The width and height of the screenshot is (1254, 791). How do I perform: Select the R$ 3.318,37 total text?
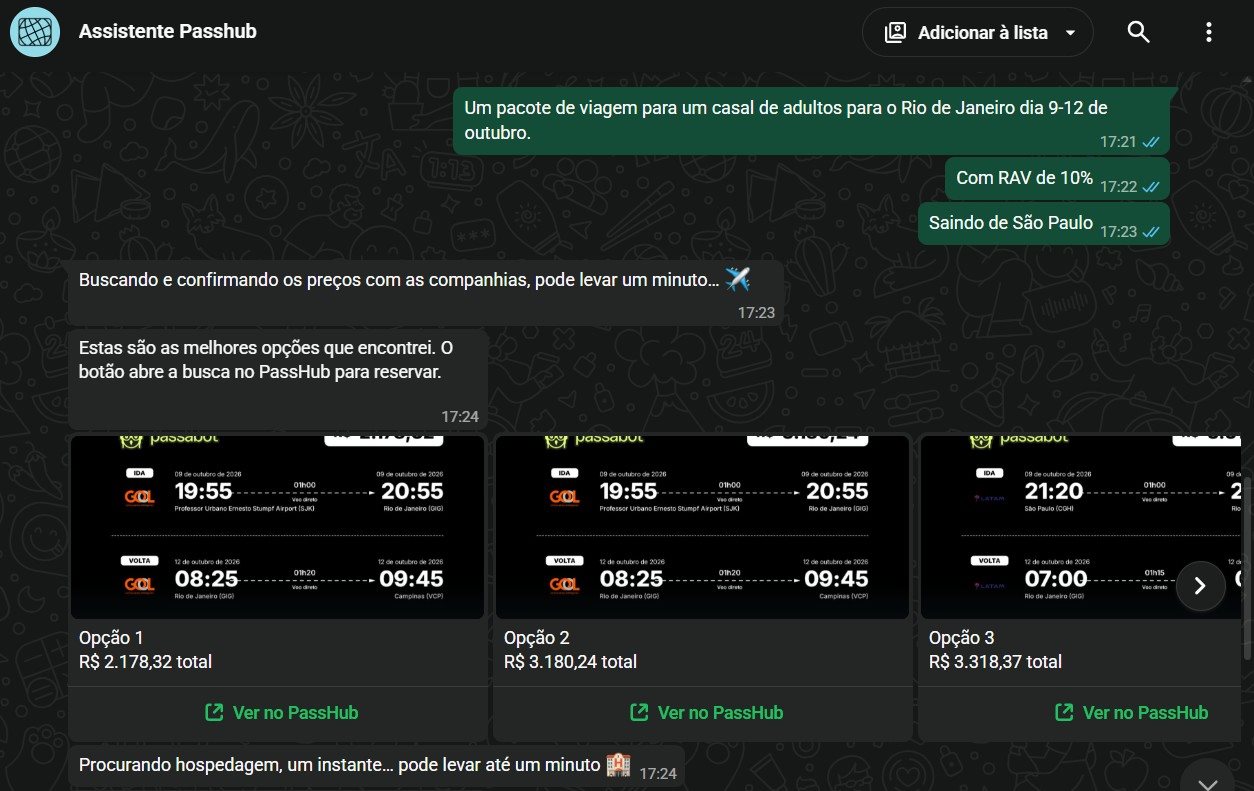[x=995, y=662]
